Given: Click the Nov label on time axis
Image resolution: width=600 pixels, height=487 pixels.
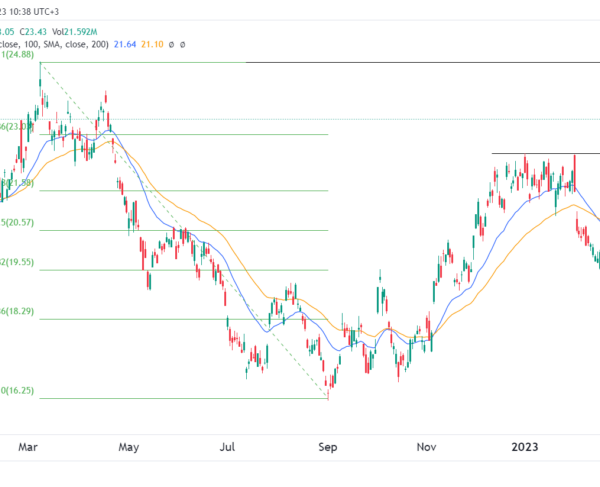Looking at the screenshot, I should [426, 447].
